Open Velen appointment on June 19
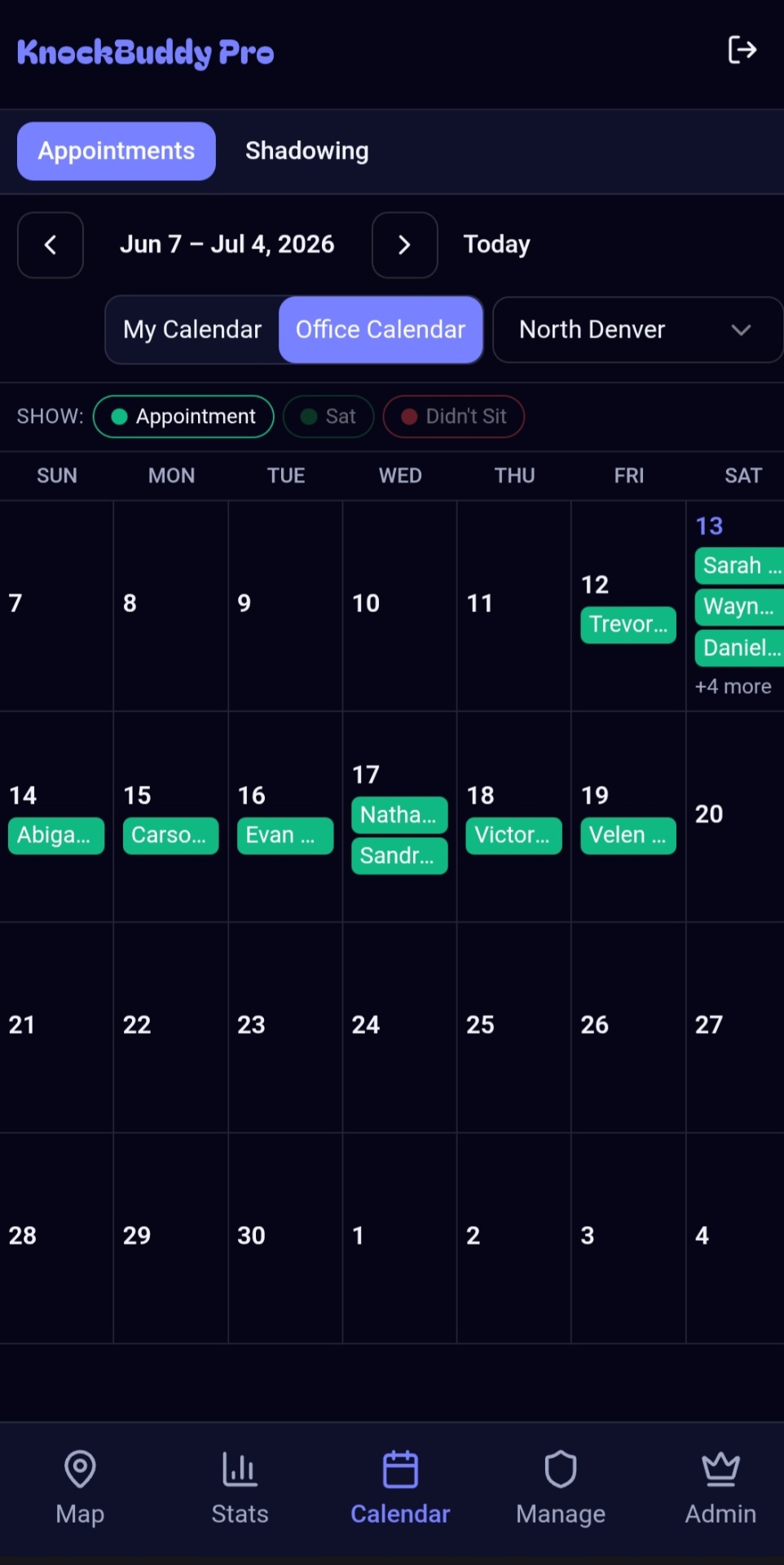This screenshot has width=784, height=1565. (628, 835)
